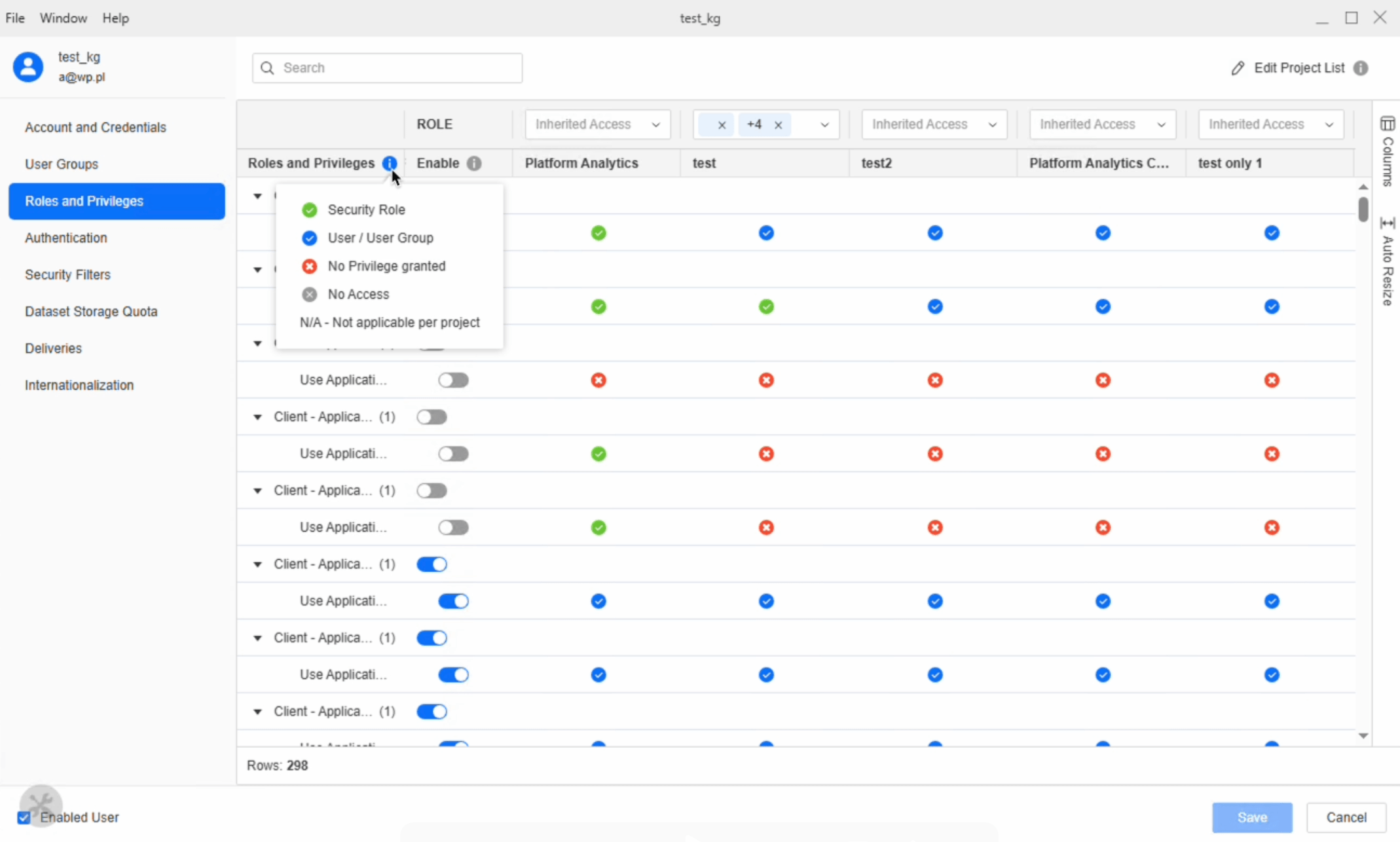The image size is (1400, 842).
Task: Click the pencil icon for Edit Project List
Action: [x=1239, y=67]
